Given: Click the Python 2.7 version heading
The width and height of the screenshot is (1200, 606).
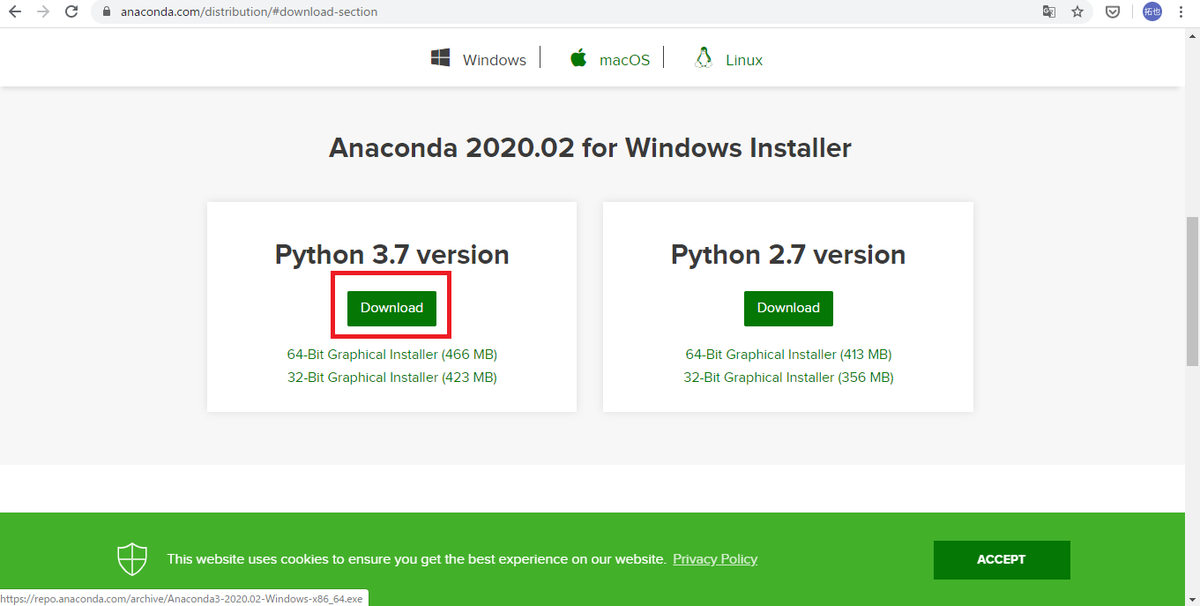Looking at the screenshot, I should click(x=788, y=255).
